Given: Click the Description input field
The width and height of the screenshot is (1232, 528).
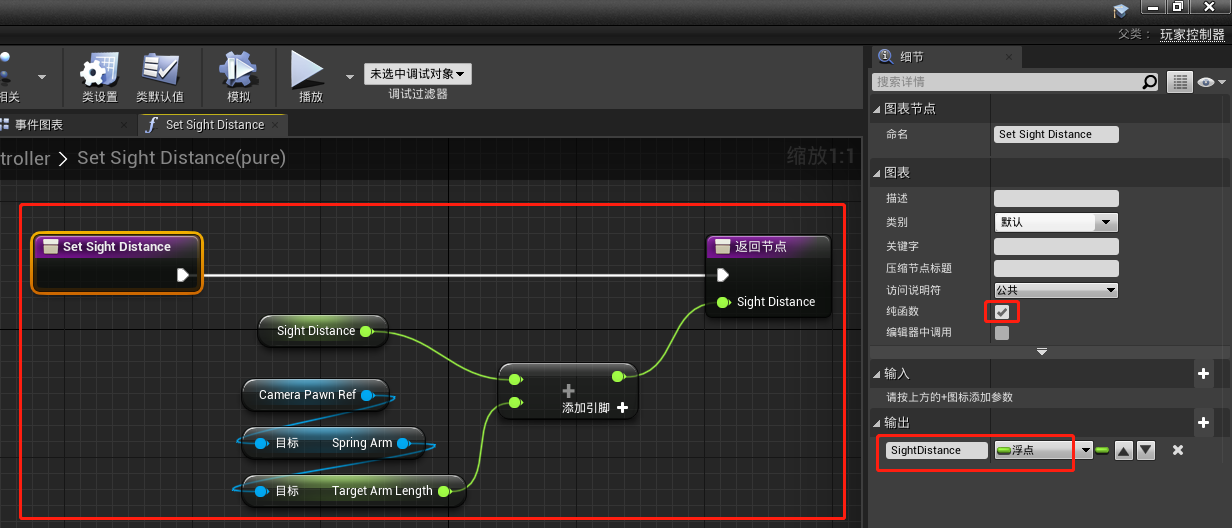Looking at the screenshot, I should [1056, 199].
